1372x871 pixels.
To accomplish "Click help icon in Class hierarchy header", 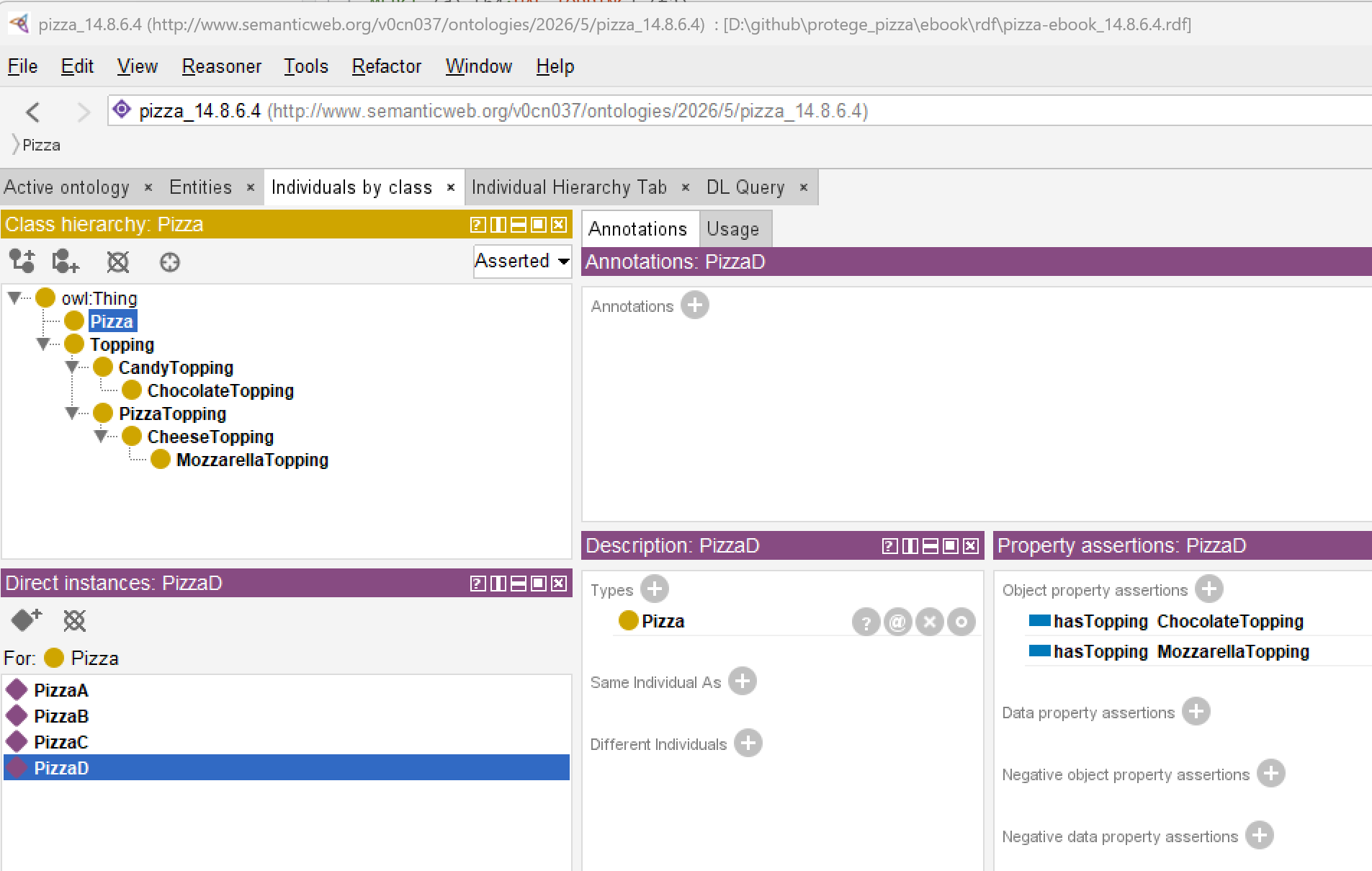I will tap(477, 225).
